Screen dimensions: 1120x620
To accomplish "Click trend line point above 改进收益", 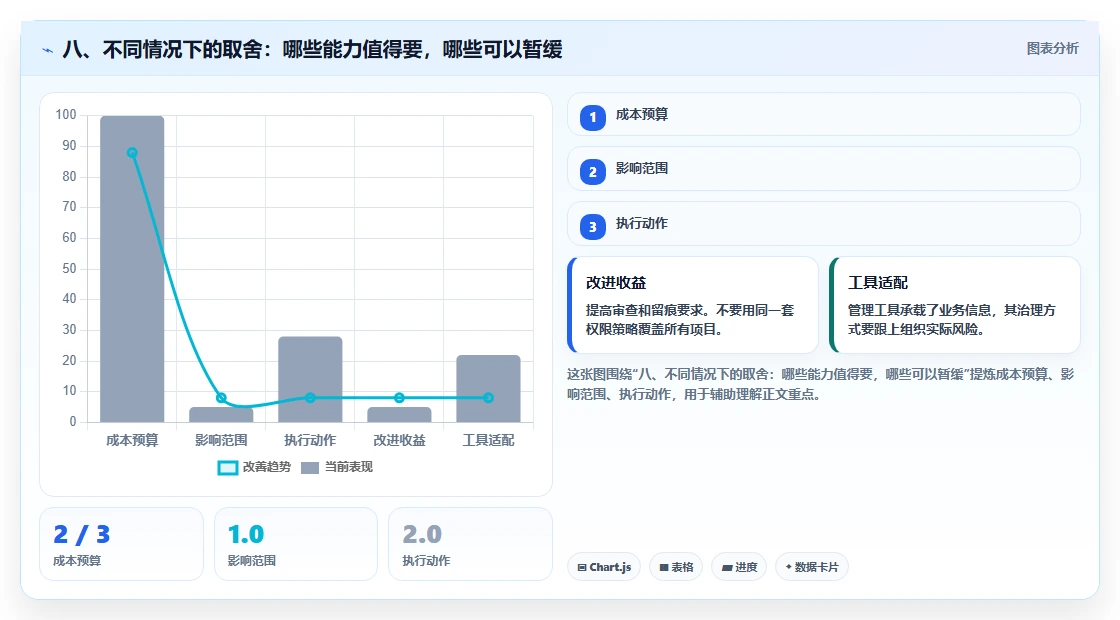I will click(399, 398).
